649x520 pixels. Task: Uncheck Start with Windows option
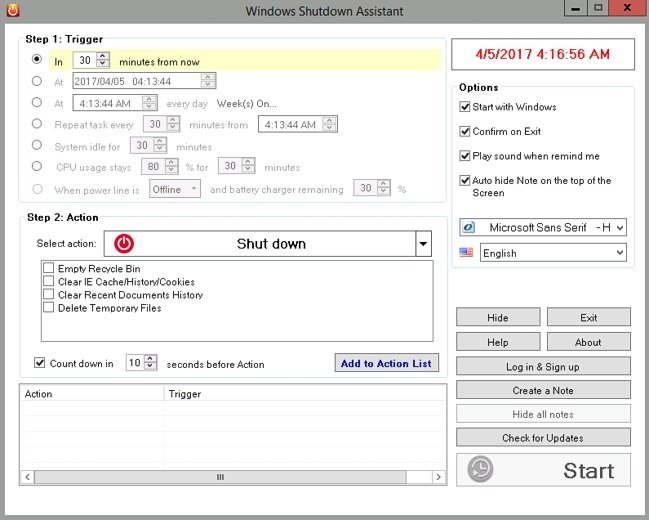[465, 107]
